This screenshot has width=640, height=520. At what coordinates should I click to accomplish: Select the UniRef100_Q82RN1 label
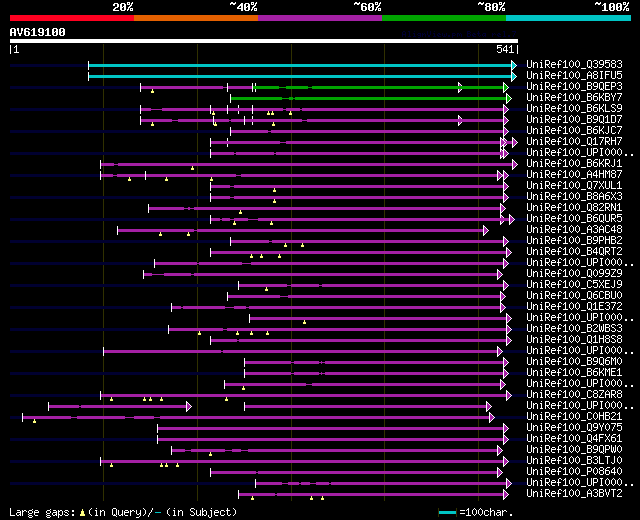(574, 208)
